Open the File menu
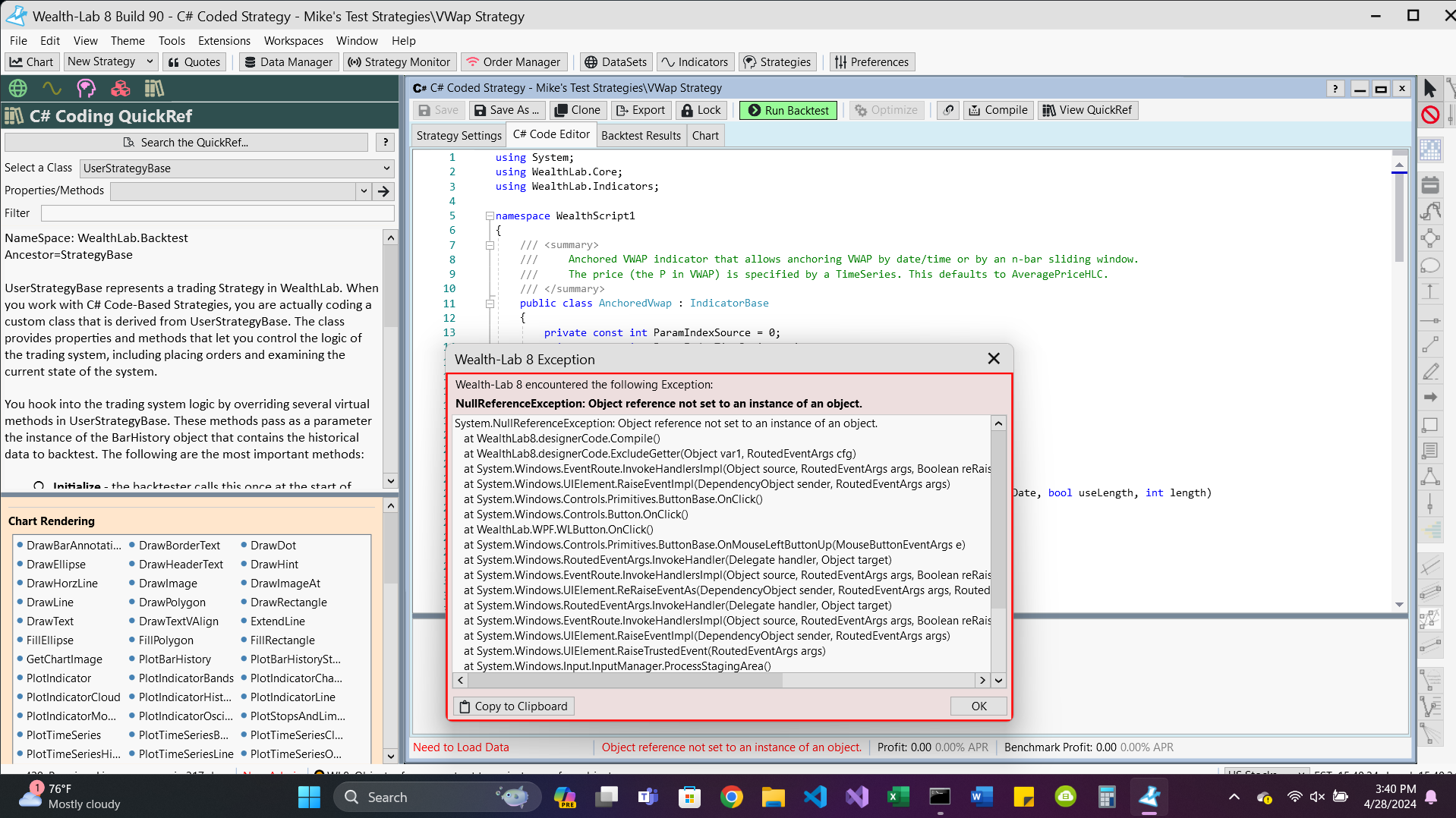This screenshot has width=1456, height=818. click(x=18, y=41)
